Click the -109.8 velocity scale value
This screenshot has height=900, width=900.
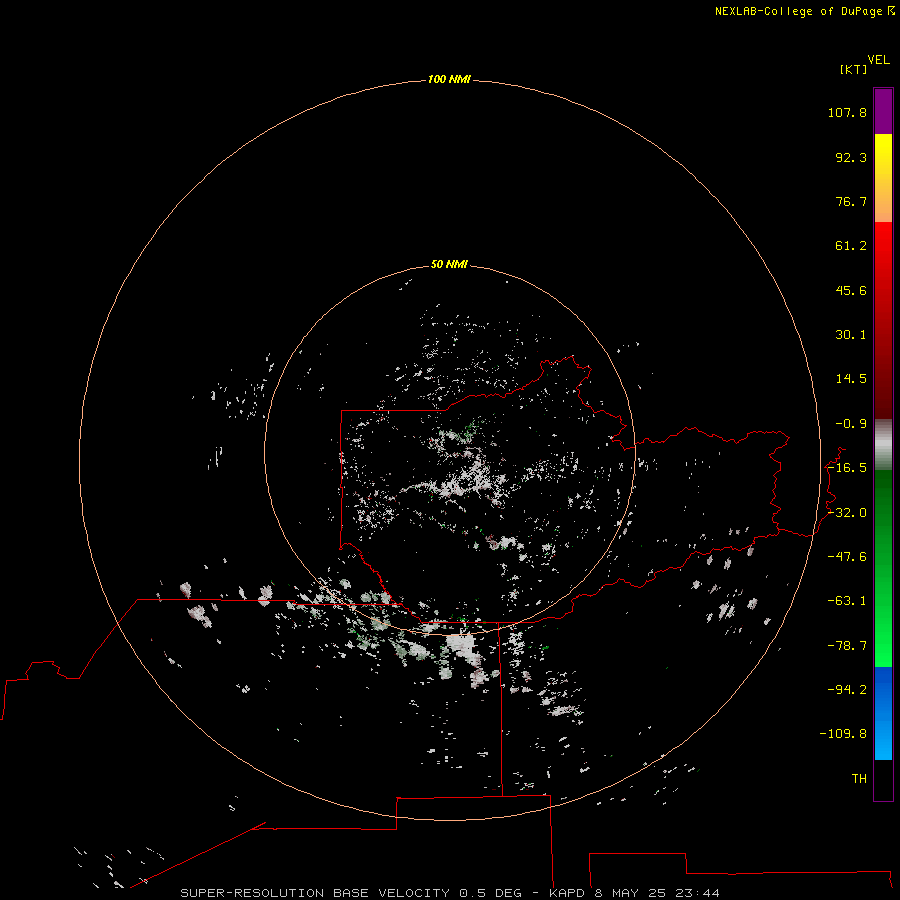tap(843, 734)
